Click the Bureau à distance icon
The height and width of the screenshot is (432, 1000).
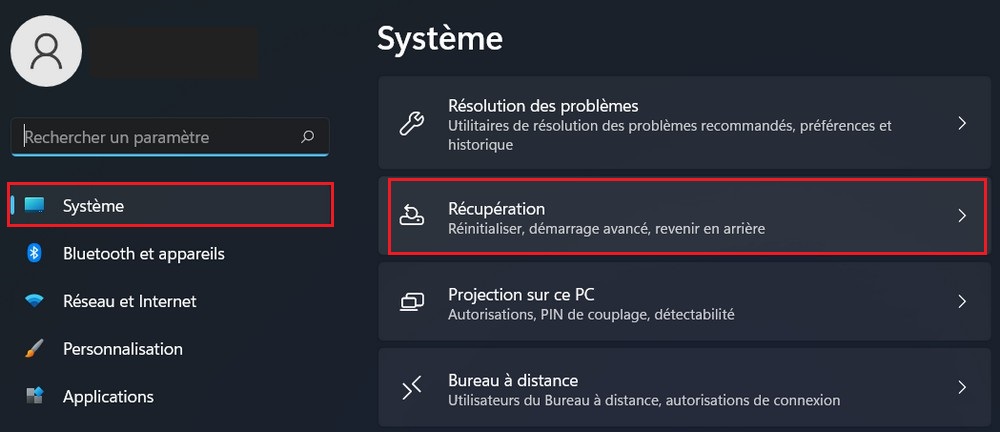[412, 387]
